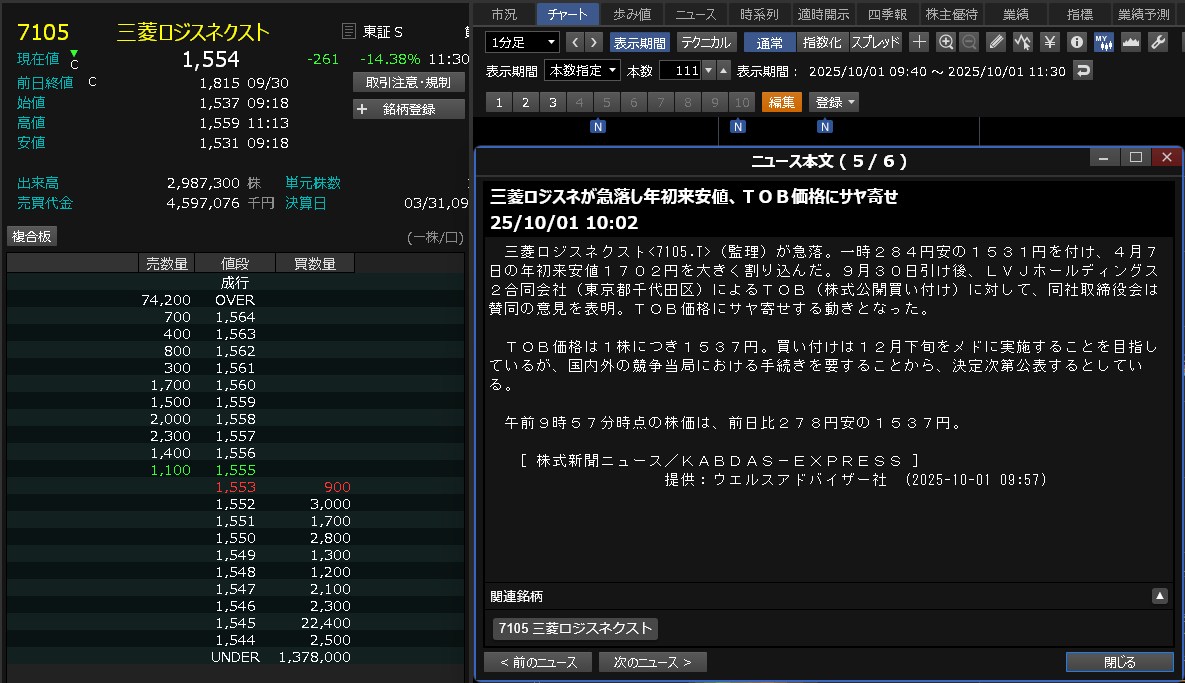Select the pencil drawing tool

click(996, 42)
